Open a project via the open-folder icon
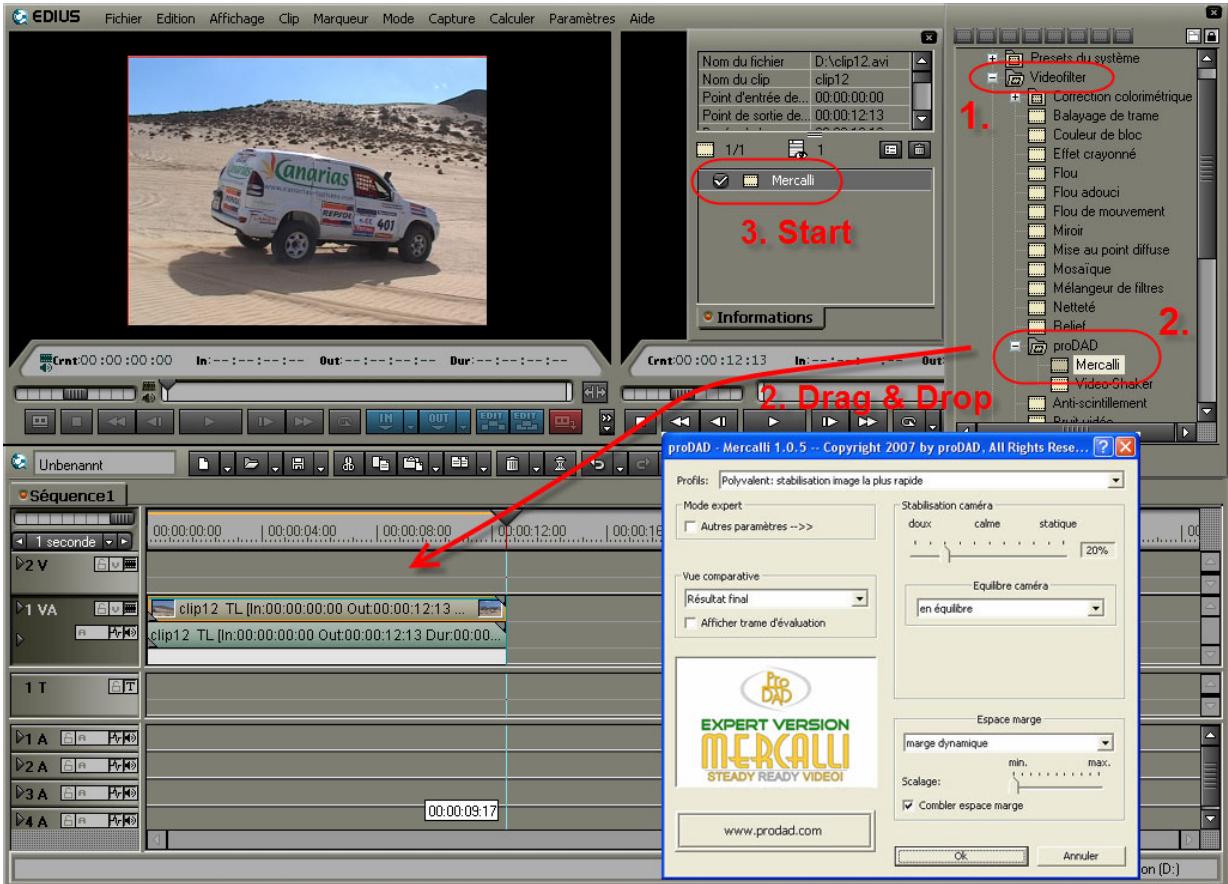1228x884 pixels. coord(251,463)
